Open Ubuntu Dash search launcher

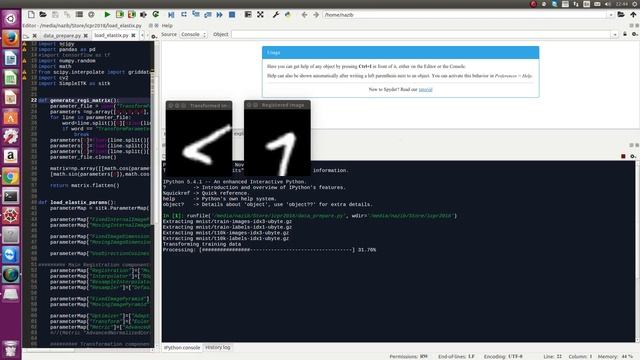11,18
